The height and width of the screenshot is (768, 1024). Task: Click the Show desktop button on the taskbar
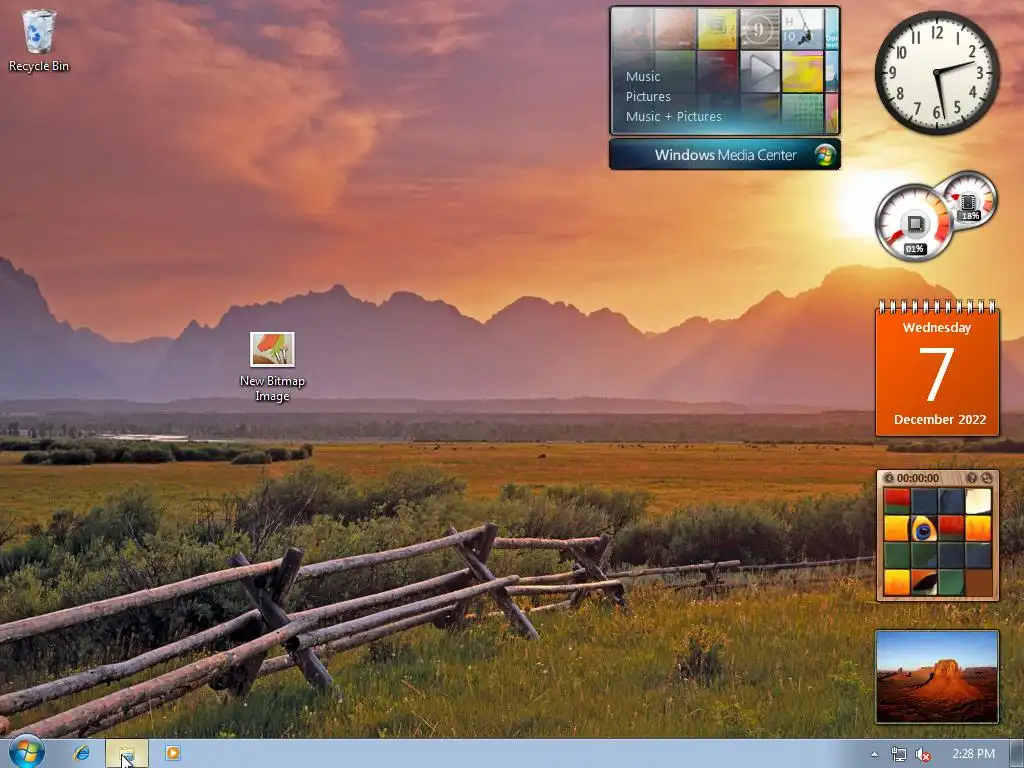[1017, 754]
